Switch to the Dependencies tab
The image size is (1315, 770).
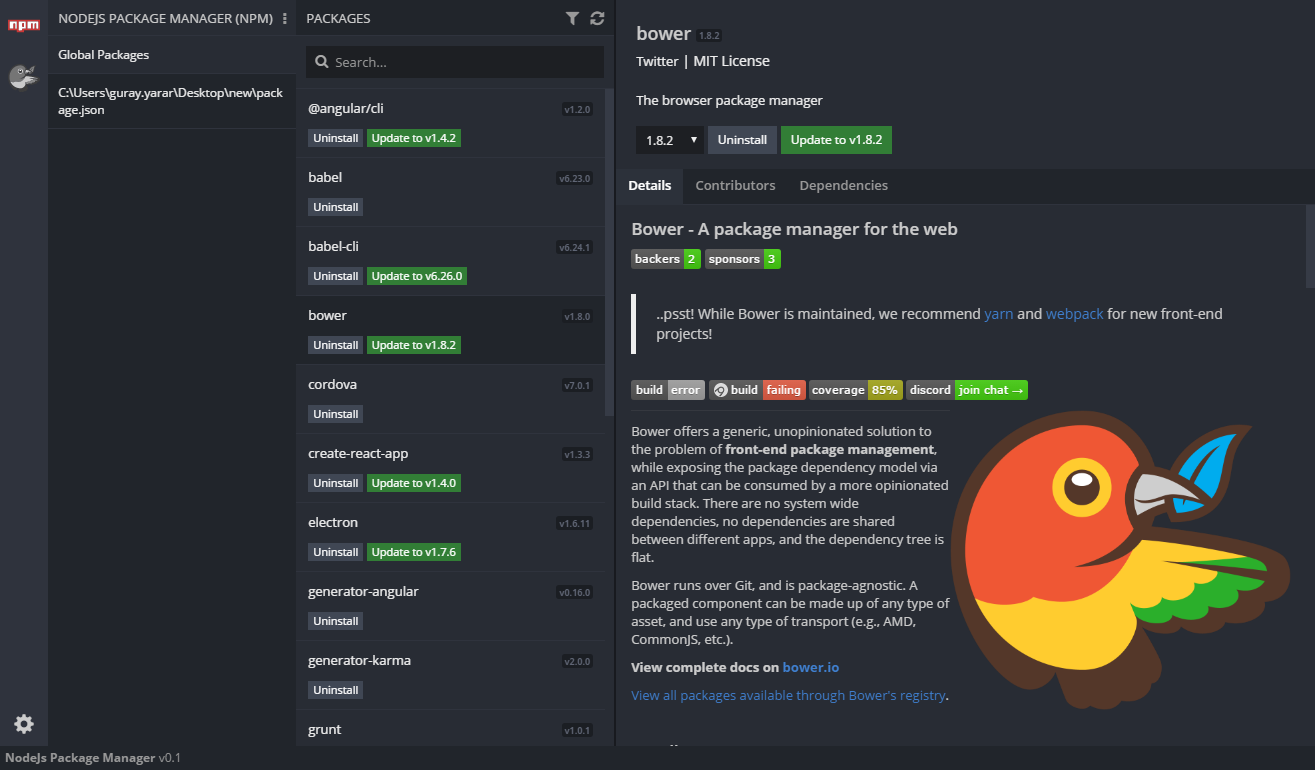(844, 186)
